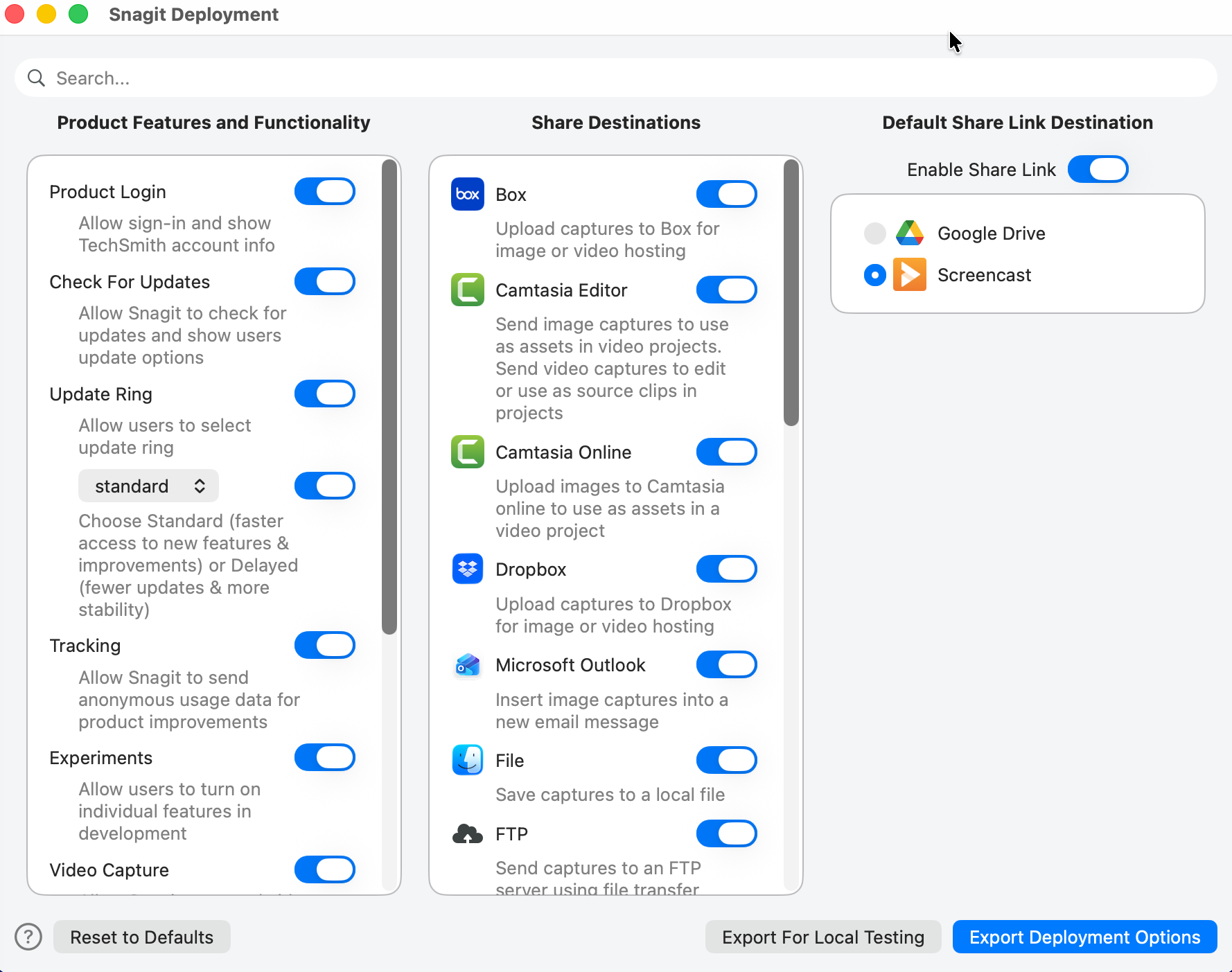Click the FTP cloud upload icon
The width and height of the screenshot is (1232, 972).
tap(468, 833)
